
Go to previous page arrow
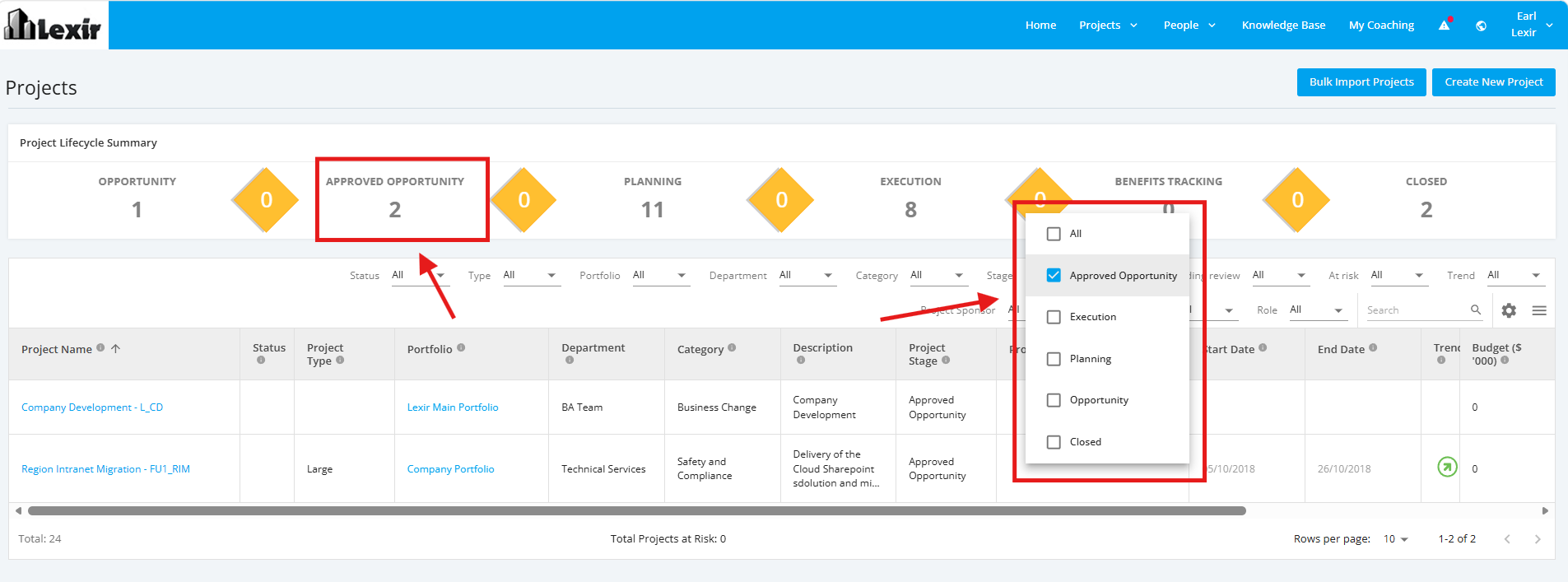click(x=1507, y=539)
